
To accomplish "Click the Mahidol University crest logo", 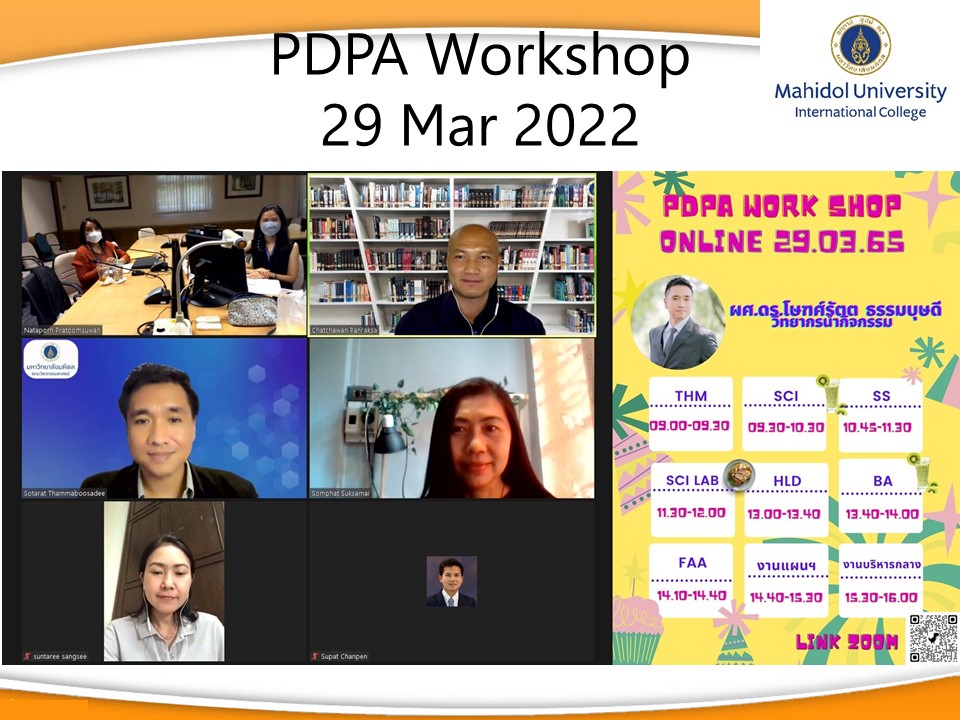I will (x=860, y=46).
